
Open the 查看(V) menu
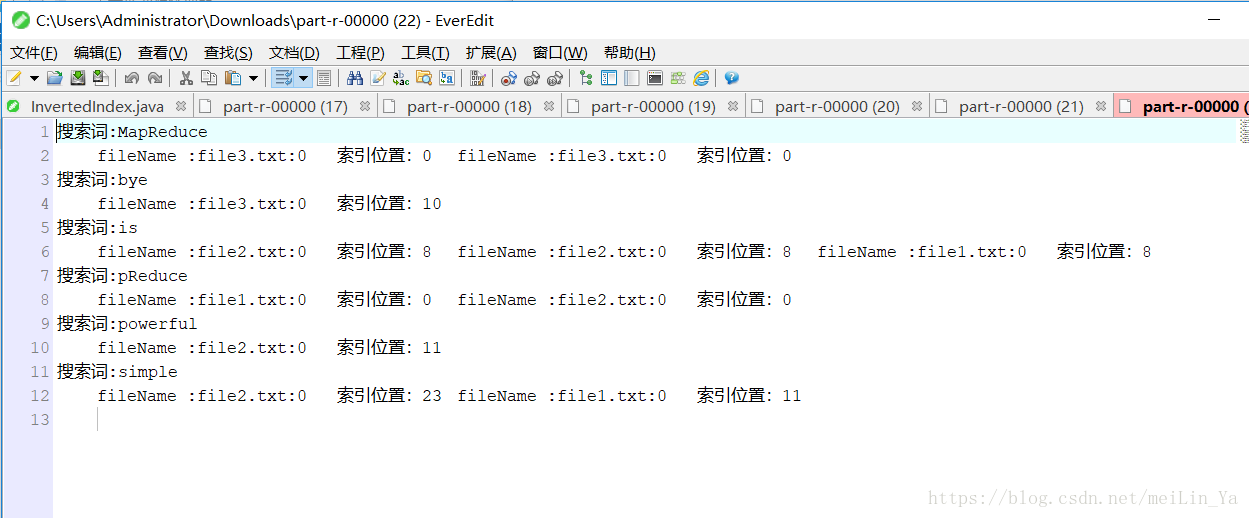[x=163, y=52]
